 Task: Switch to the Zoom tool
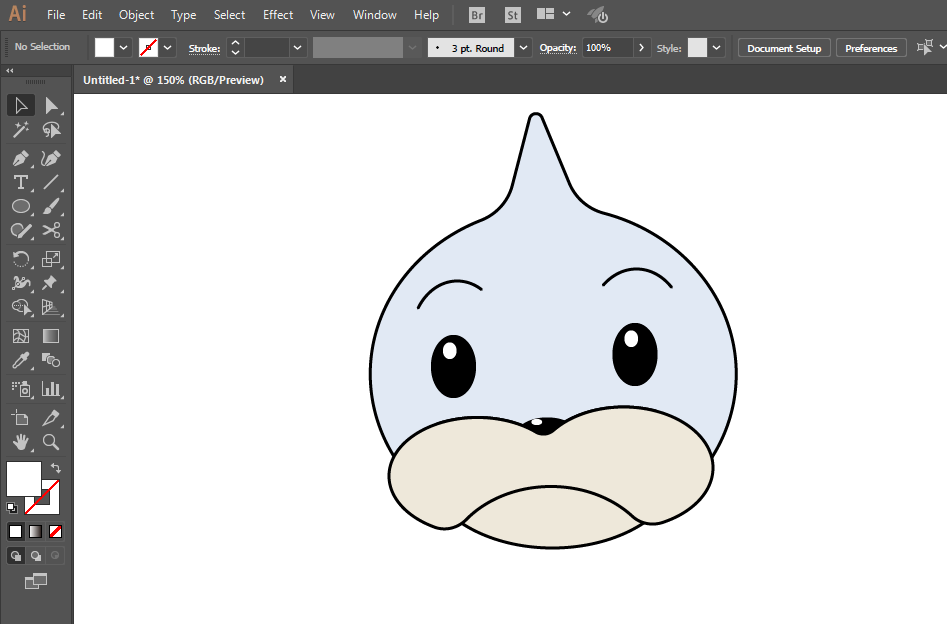(x=51, y=442)
